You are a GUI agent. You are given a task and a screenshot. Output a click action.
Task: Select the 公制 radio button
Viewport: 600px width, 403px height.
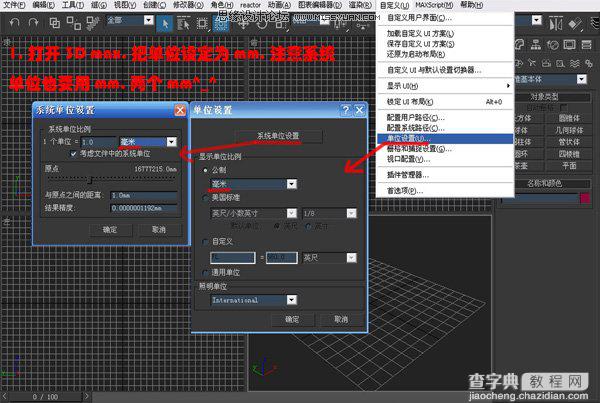pyautogui.click(x=205, y=170)
